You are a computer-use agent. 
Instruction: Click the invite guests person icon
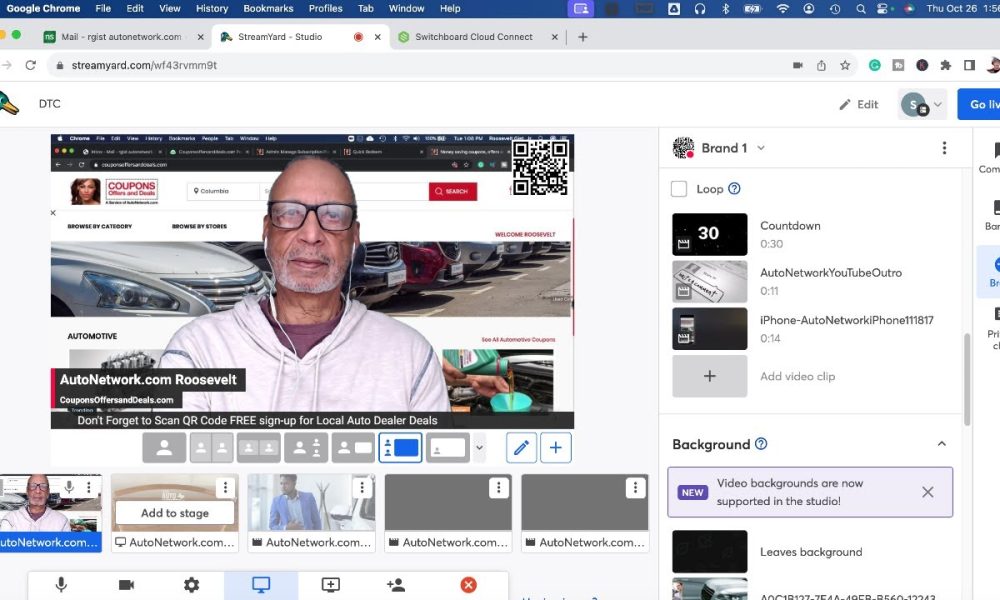395,585
